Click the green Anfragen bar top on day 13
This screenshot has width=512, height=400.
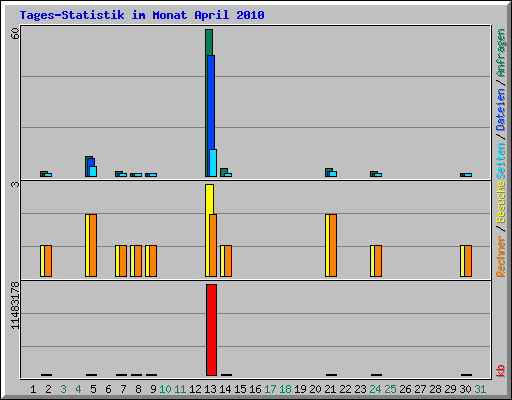209,42
